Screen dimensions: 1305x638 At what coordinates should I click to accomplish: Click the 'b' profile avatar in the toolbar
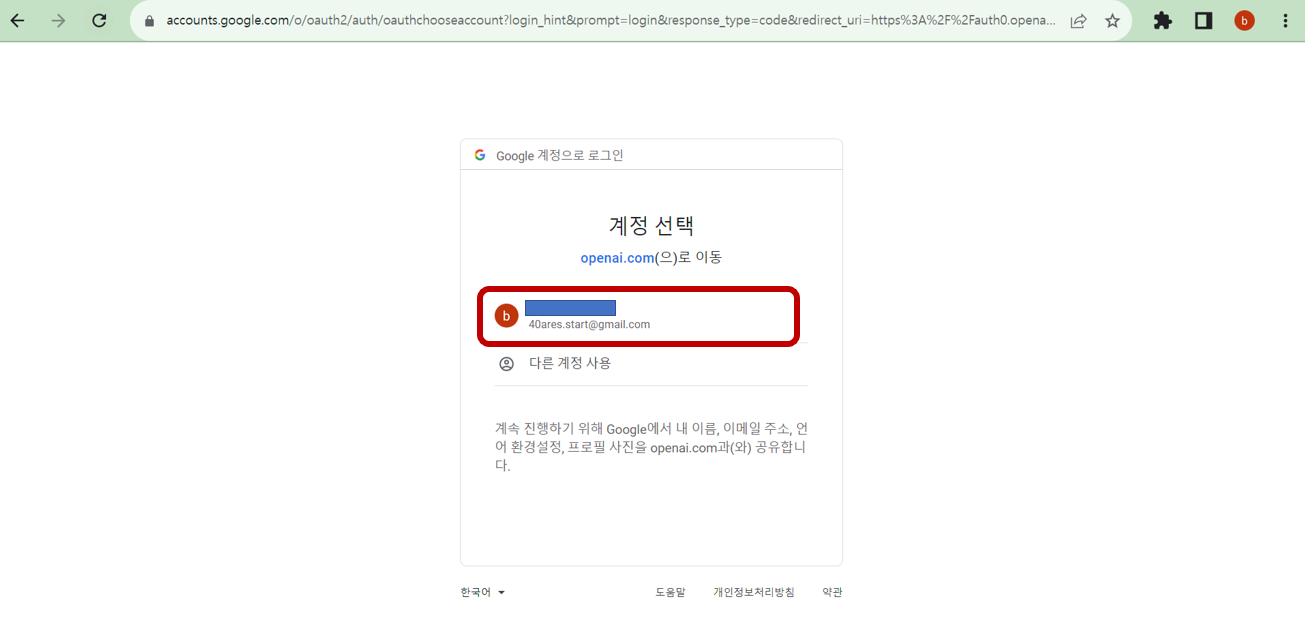click(1243, 20)
